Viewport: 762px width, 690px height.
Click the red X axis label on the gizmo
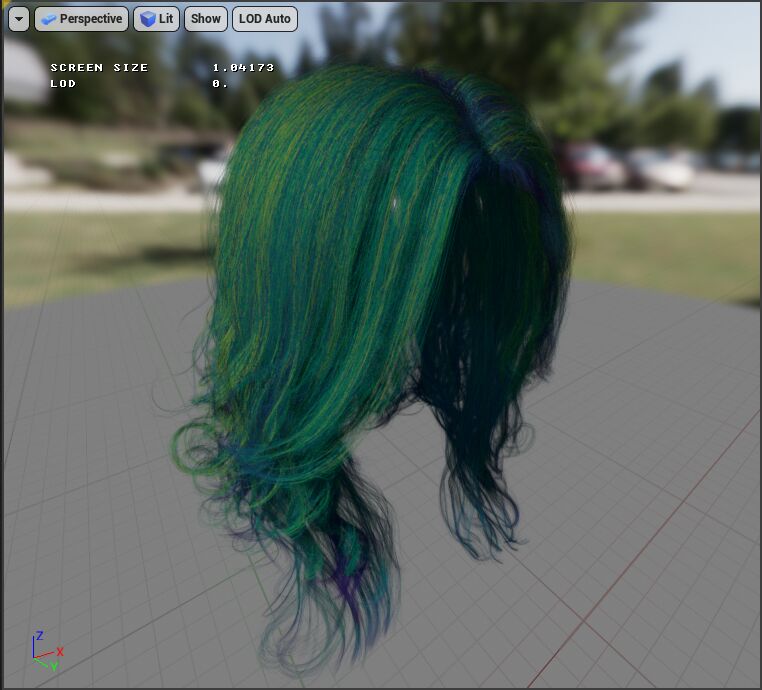[x=61, y=651]
